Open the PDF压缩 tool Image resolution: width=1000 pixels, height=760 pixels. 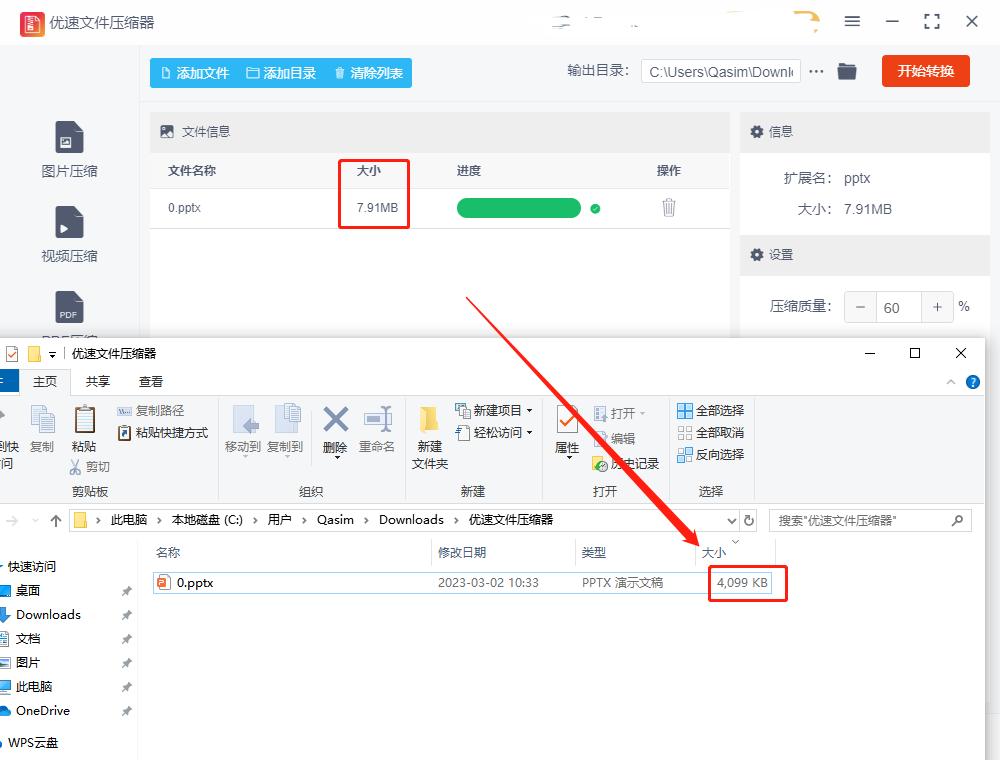68,312
